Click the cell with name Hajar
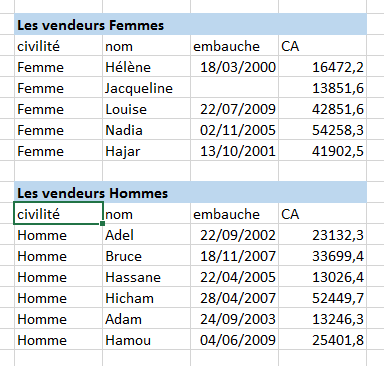Viewport: 384px width, 366px height. pos(146,150)
